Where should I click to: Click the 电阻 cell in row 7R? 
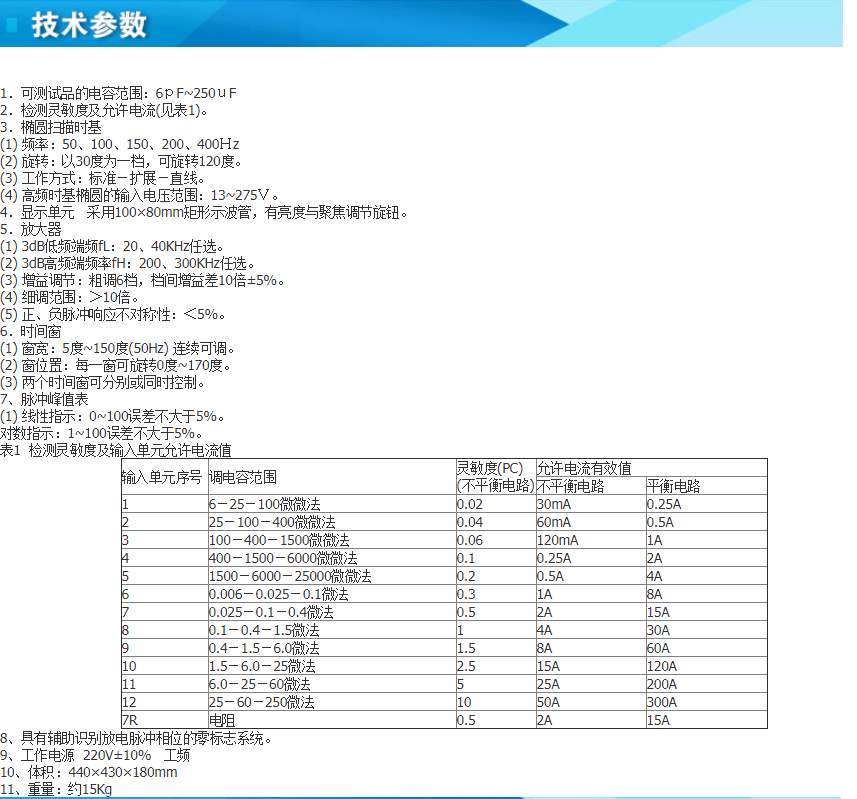click(221, 721)
